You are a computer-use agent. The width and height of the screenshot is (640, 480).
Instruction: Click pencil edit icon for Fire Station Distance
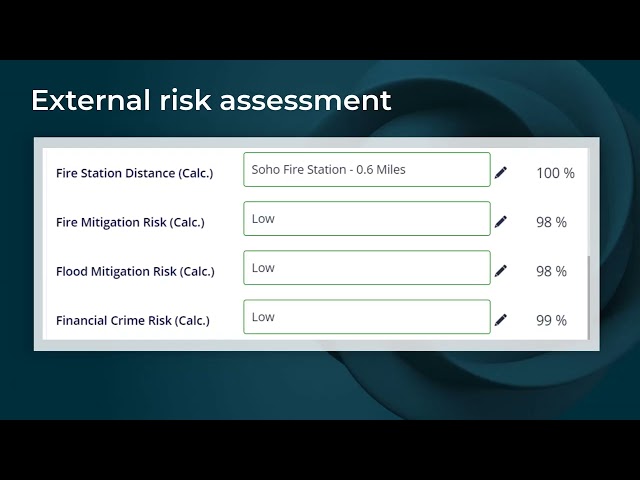tap(500, 173)
